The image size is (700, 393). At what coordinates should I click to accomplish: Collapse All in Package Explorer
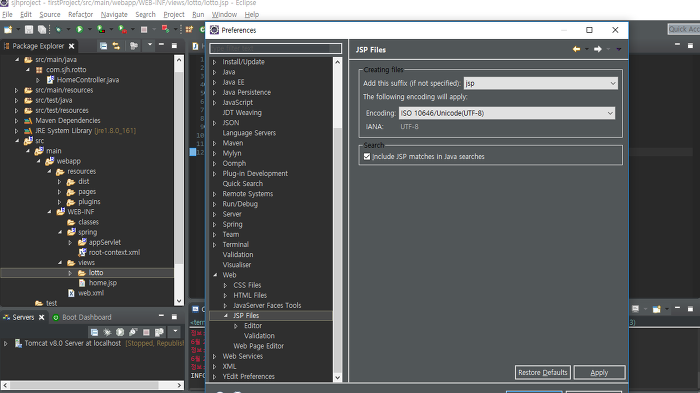point(104,46)
